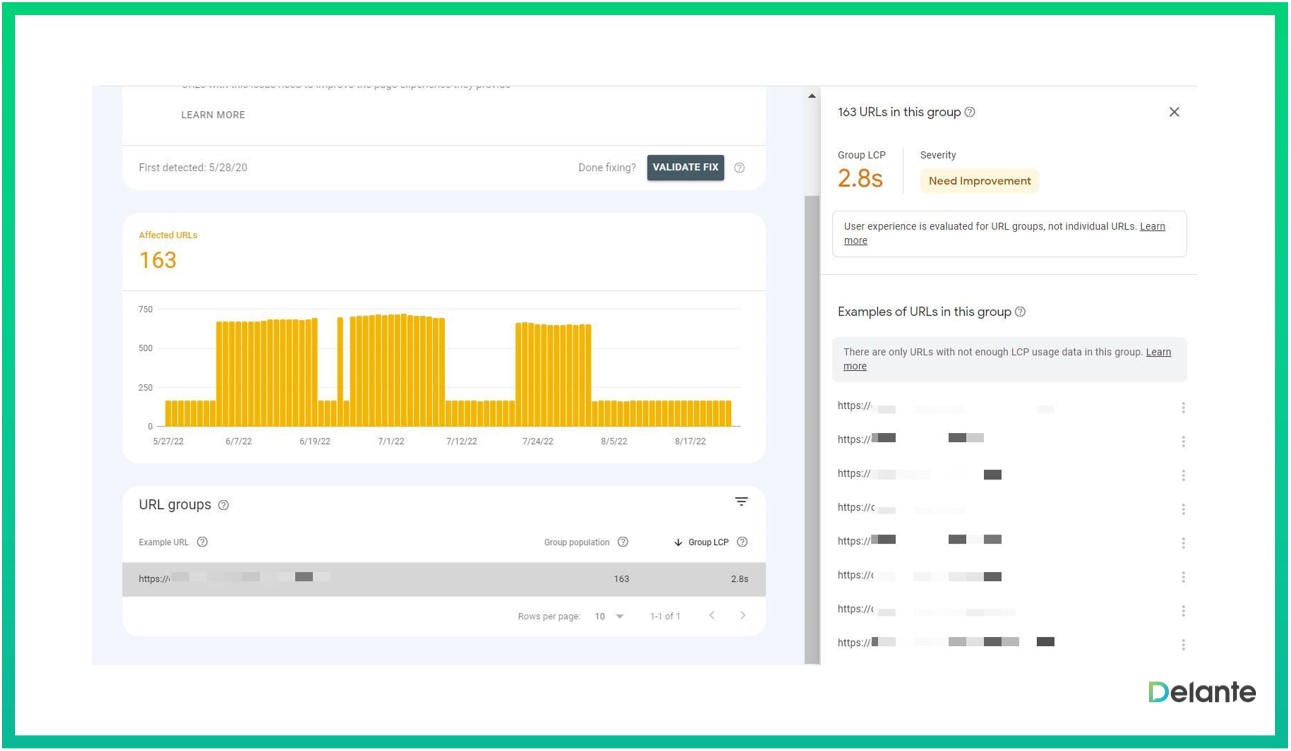Click the scrollbar up arrow

tap(812, 97)
